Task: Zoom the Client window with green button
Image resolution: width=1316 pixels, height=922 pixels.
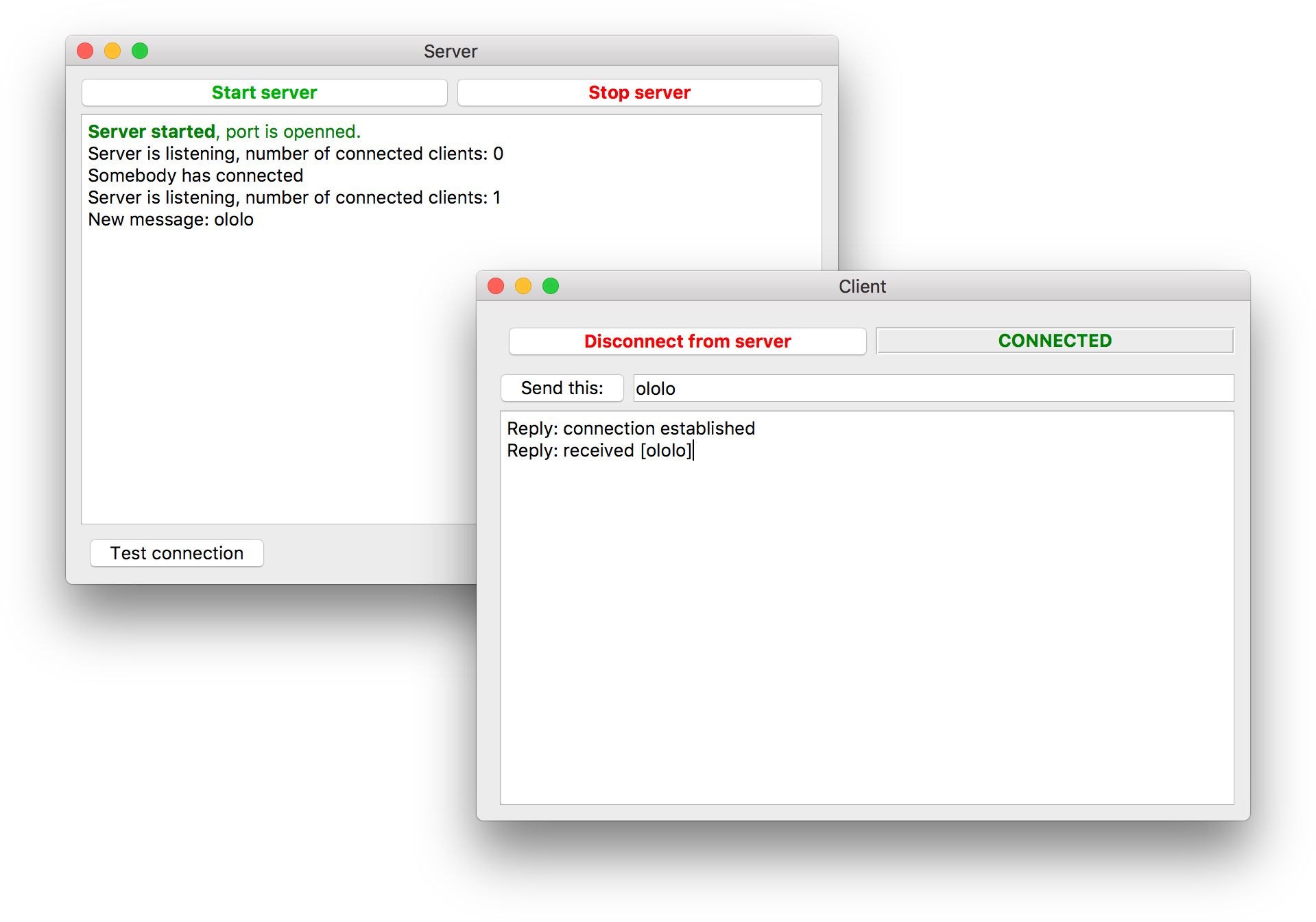Action: (551, 286)
